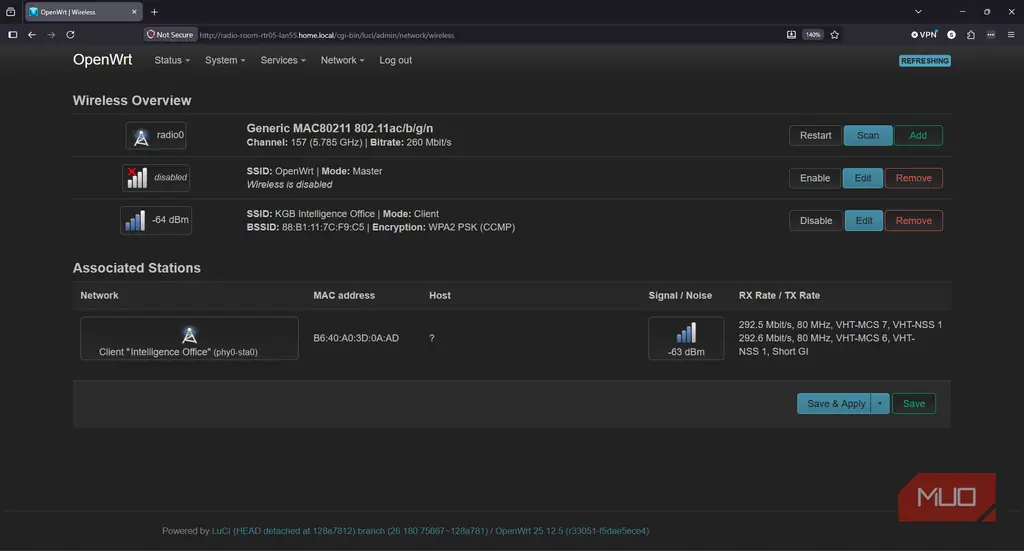Viewport: 1024px width, 551px height.
Task: Open the browser hamburger menu
Action: (1011, 35)
